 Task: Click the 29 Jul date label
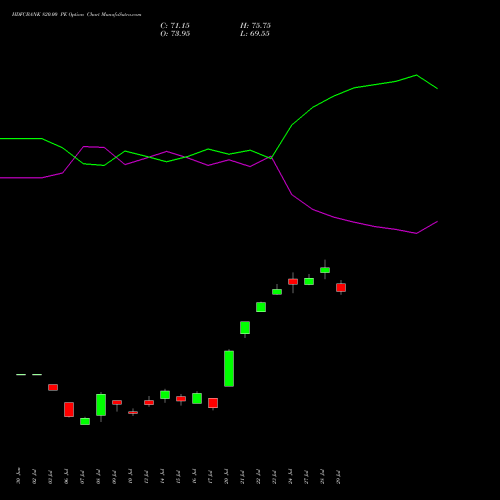coord(338,477)
